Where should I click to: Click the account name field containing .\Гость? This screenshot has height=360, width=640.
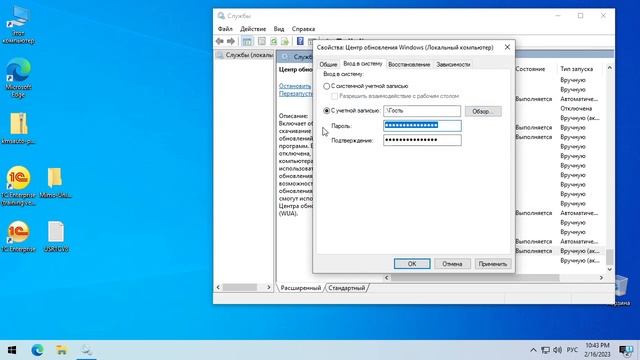(422, 111)
